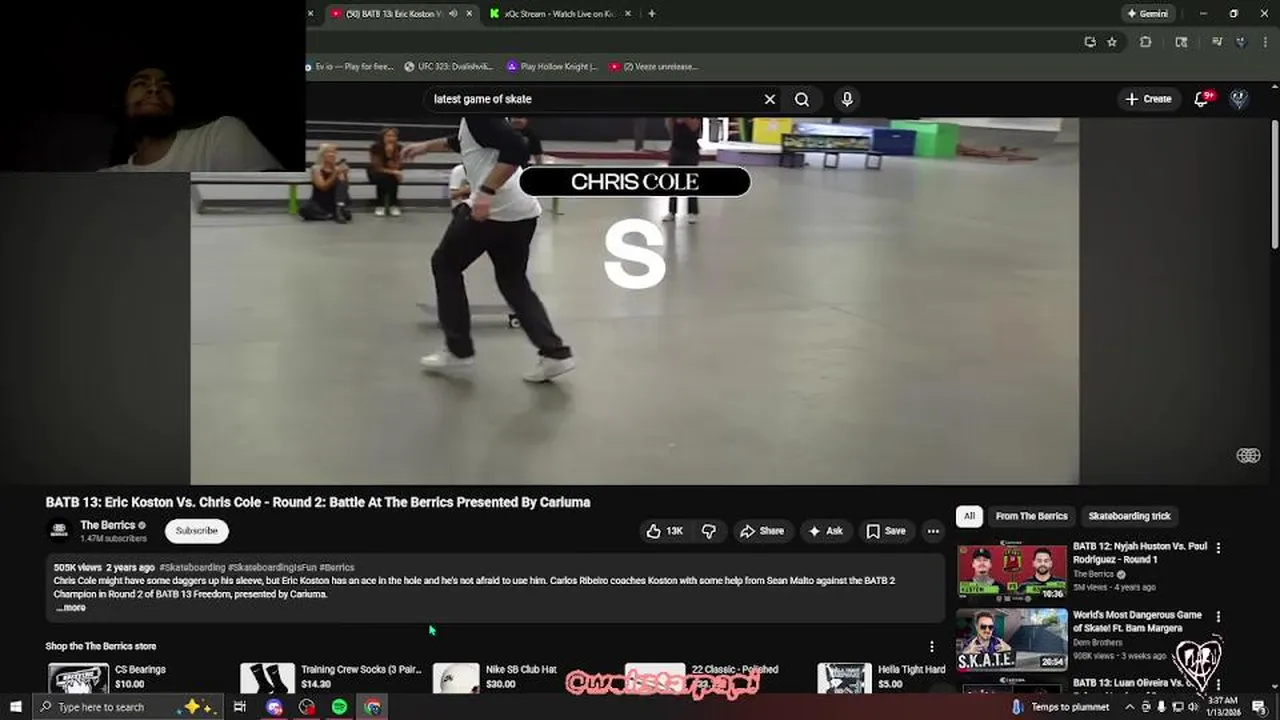Screen dimensions: 1280x720
Task: Select the From The Berrics chip
Action: (1031, 516)
